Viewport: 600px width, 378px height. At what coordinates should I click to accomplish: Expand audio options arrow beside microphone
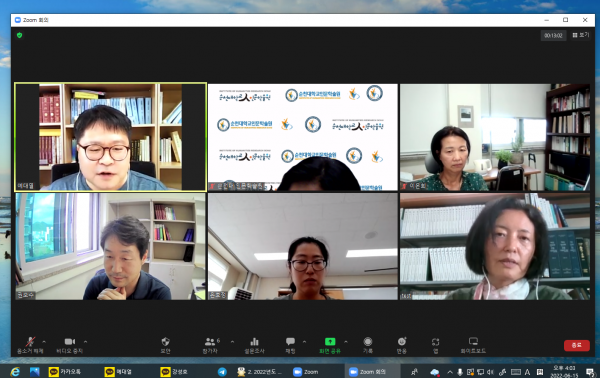[x=44, y=341]
